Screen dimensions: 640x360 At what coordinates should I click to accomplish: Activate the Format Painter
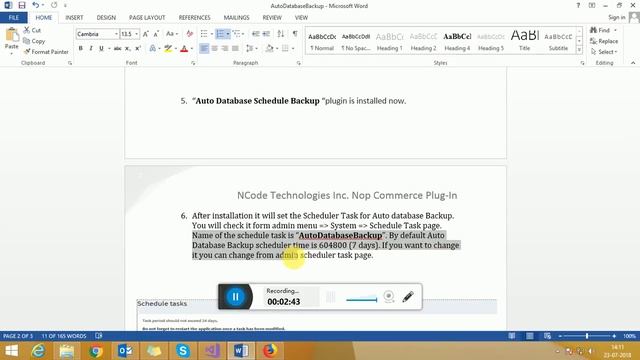[46, 52]
